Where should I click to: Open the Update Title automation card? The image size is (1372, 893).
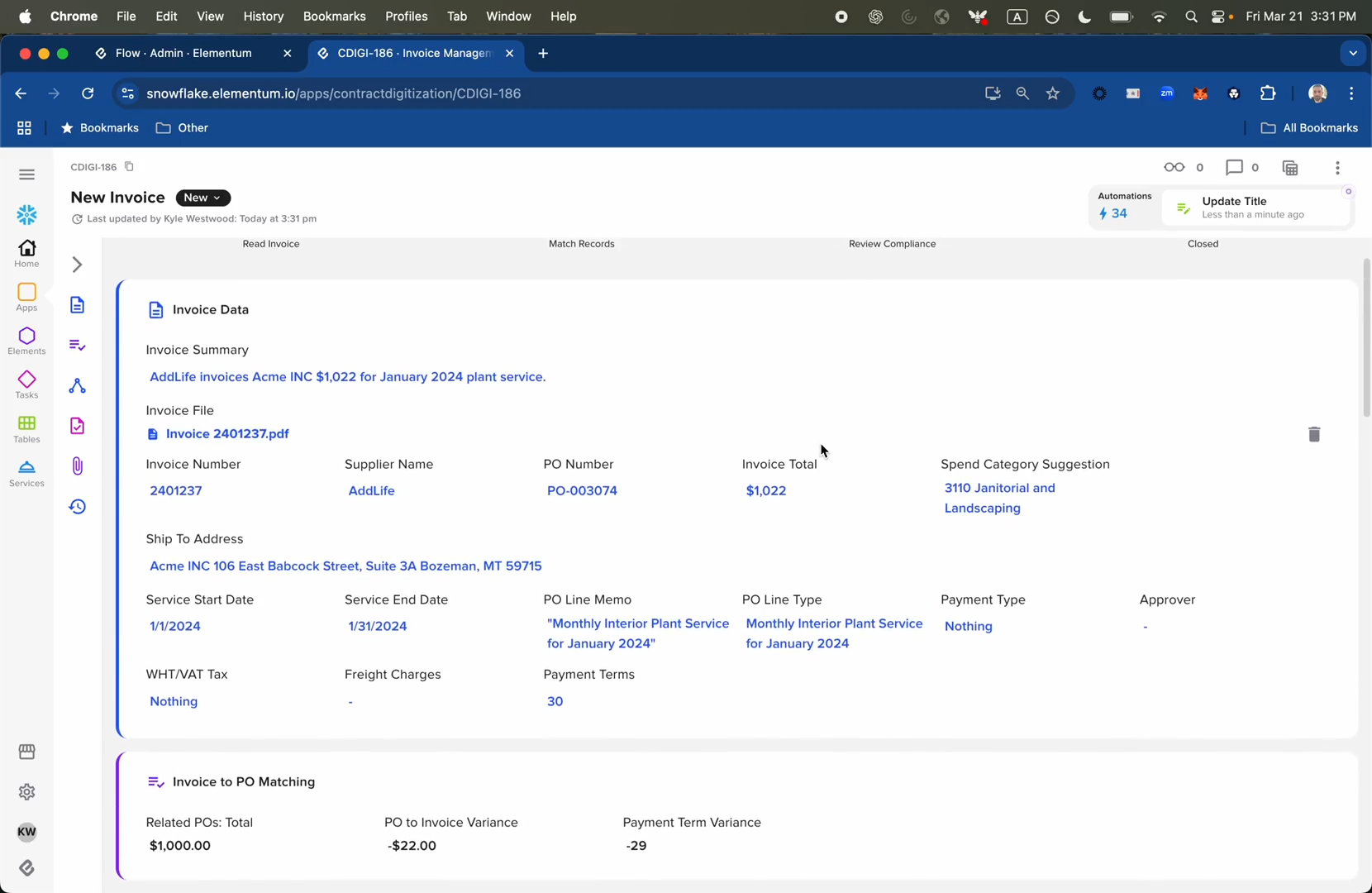pyautogui.click(x=1255, y=208)
